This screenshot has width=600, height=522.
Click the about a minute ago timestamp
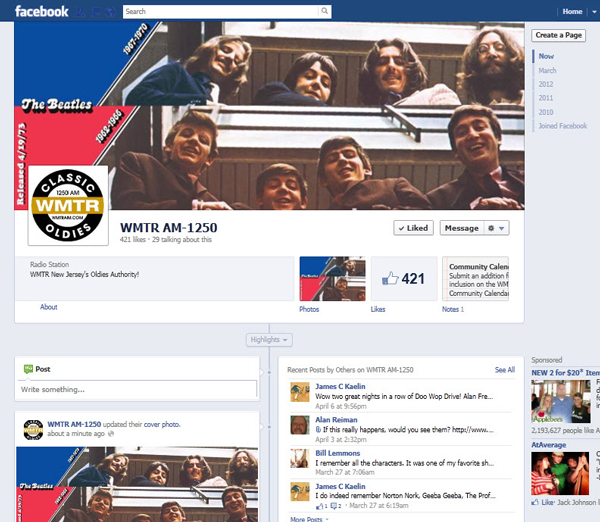(x=76, y=434)
